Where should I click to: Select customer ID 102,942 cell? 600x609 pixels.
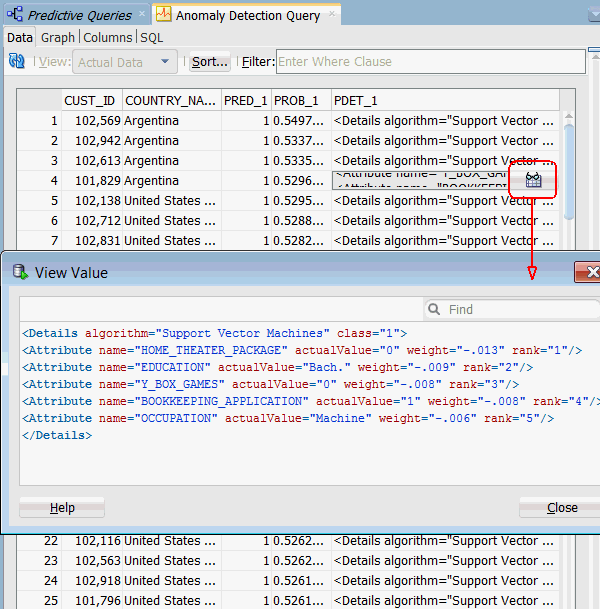coord(92,141)
